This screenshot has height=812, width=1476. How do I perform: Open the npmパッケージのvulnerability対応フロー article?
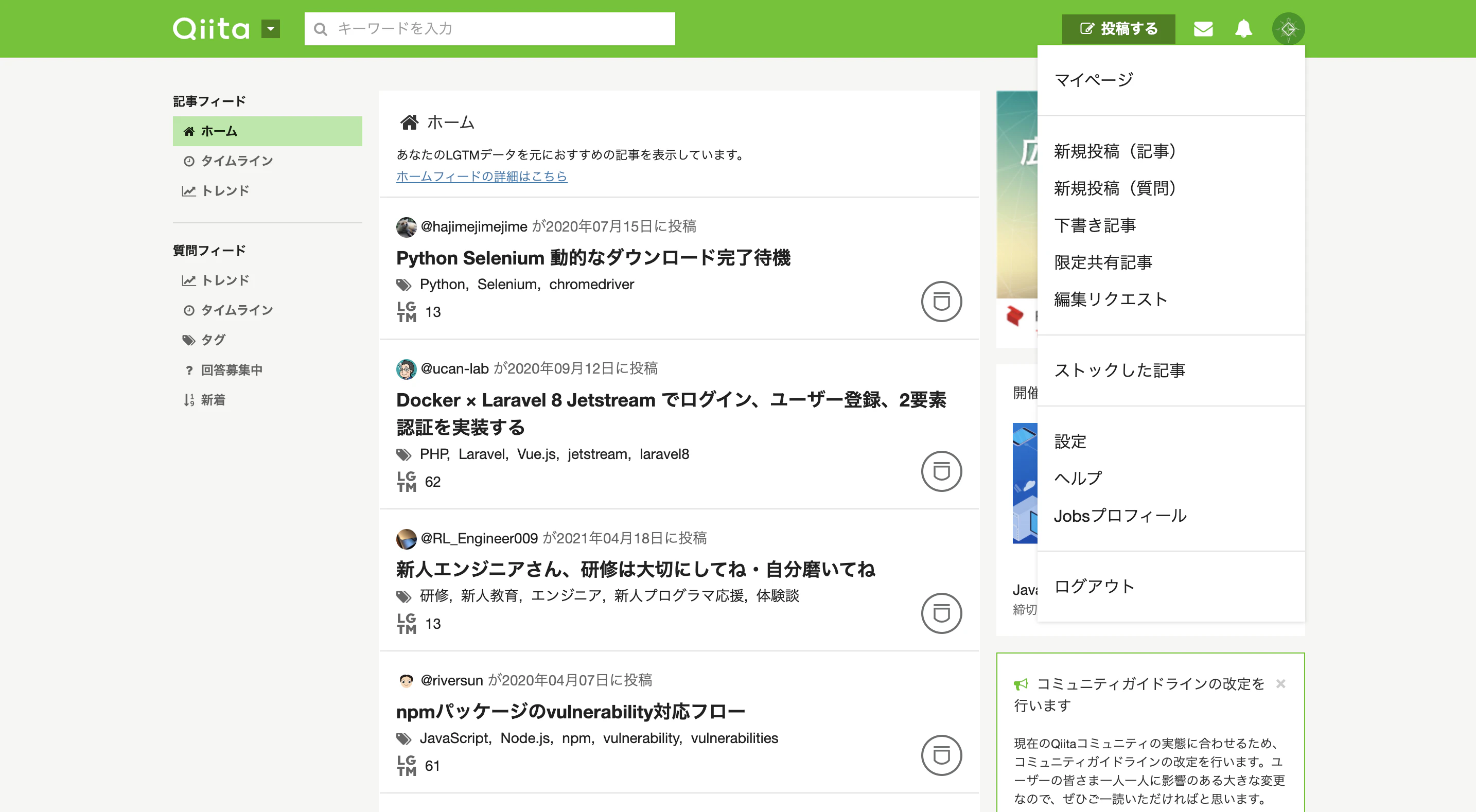570,712
